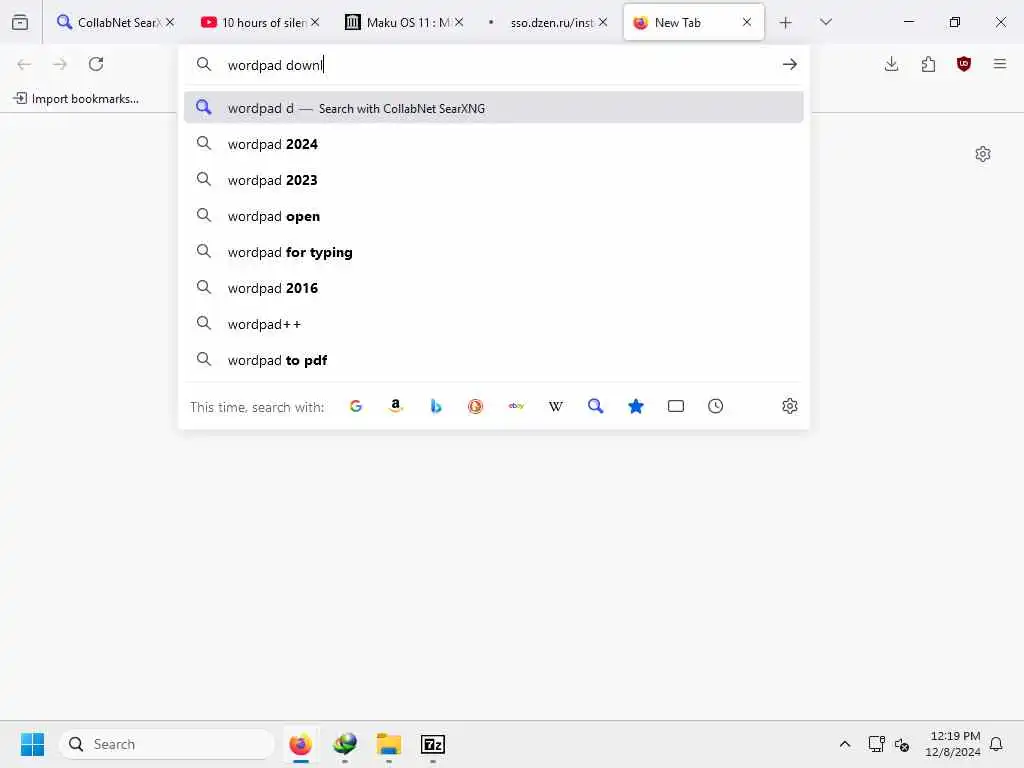
Task: Open the Downloads panel icon
Action: tap(891, 64)
